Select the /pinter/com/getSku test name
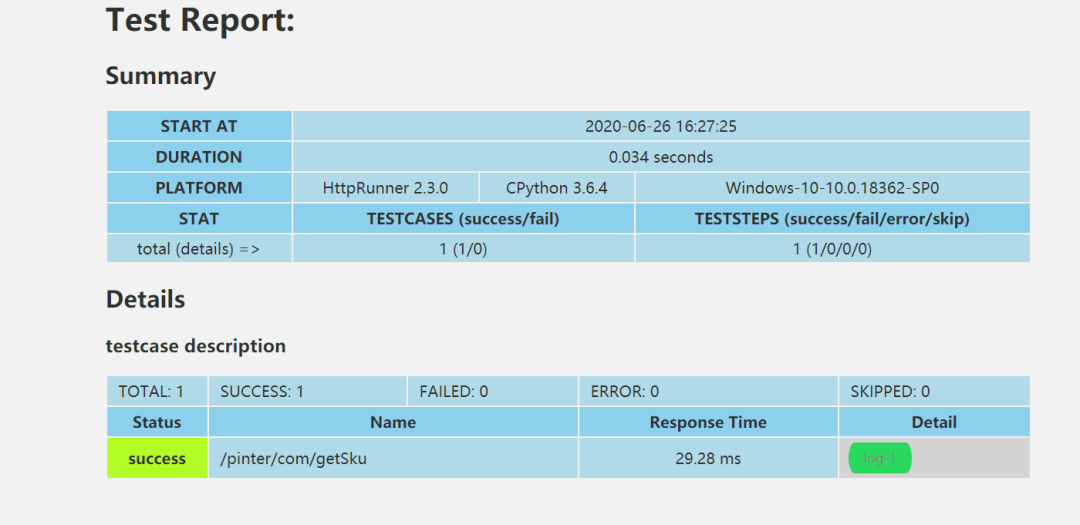The image size is (1080, 525). click(293, 458)
